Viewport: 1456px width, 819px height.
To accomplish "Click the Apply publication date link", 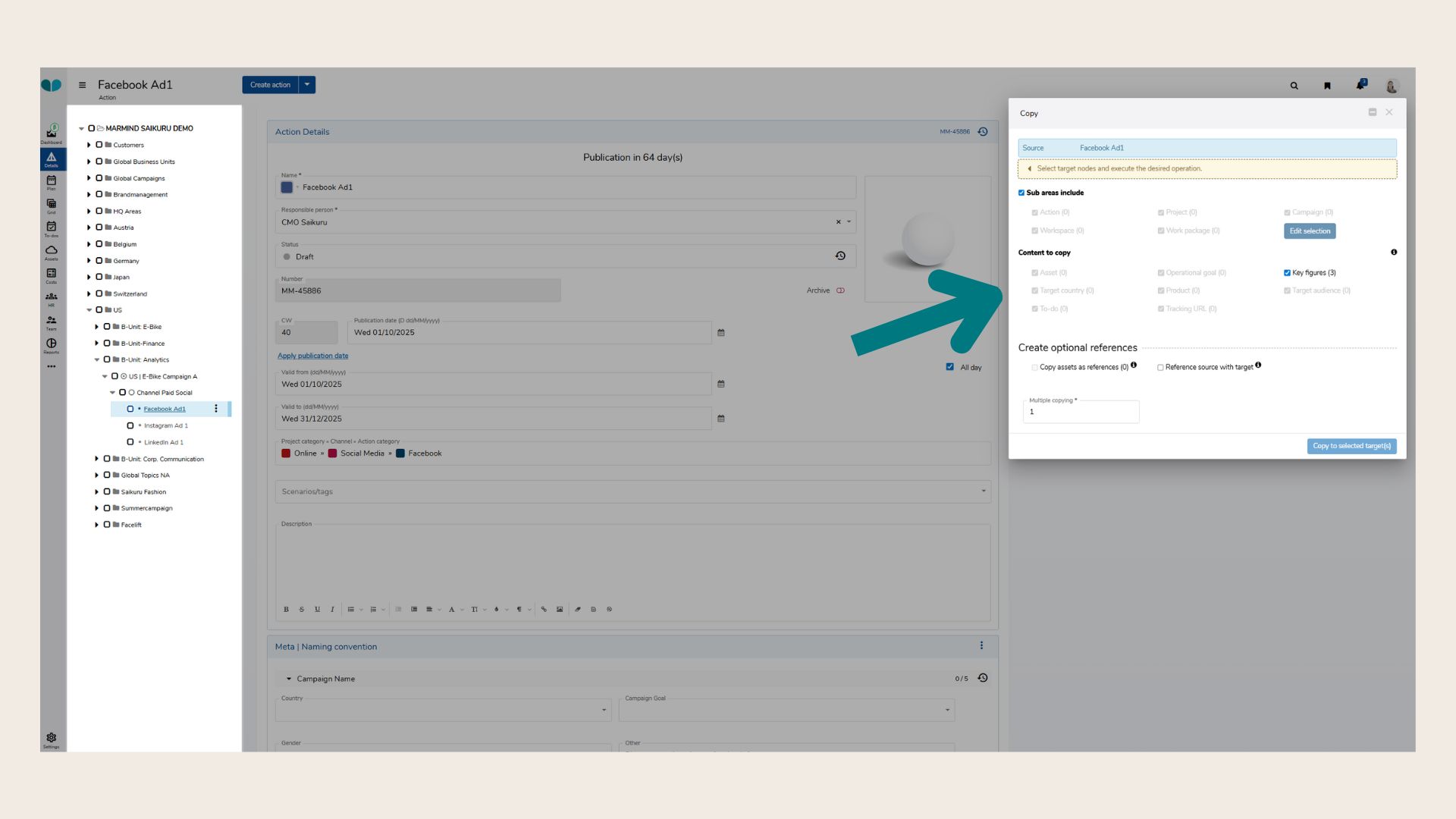I will 312,356.
